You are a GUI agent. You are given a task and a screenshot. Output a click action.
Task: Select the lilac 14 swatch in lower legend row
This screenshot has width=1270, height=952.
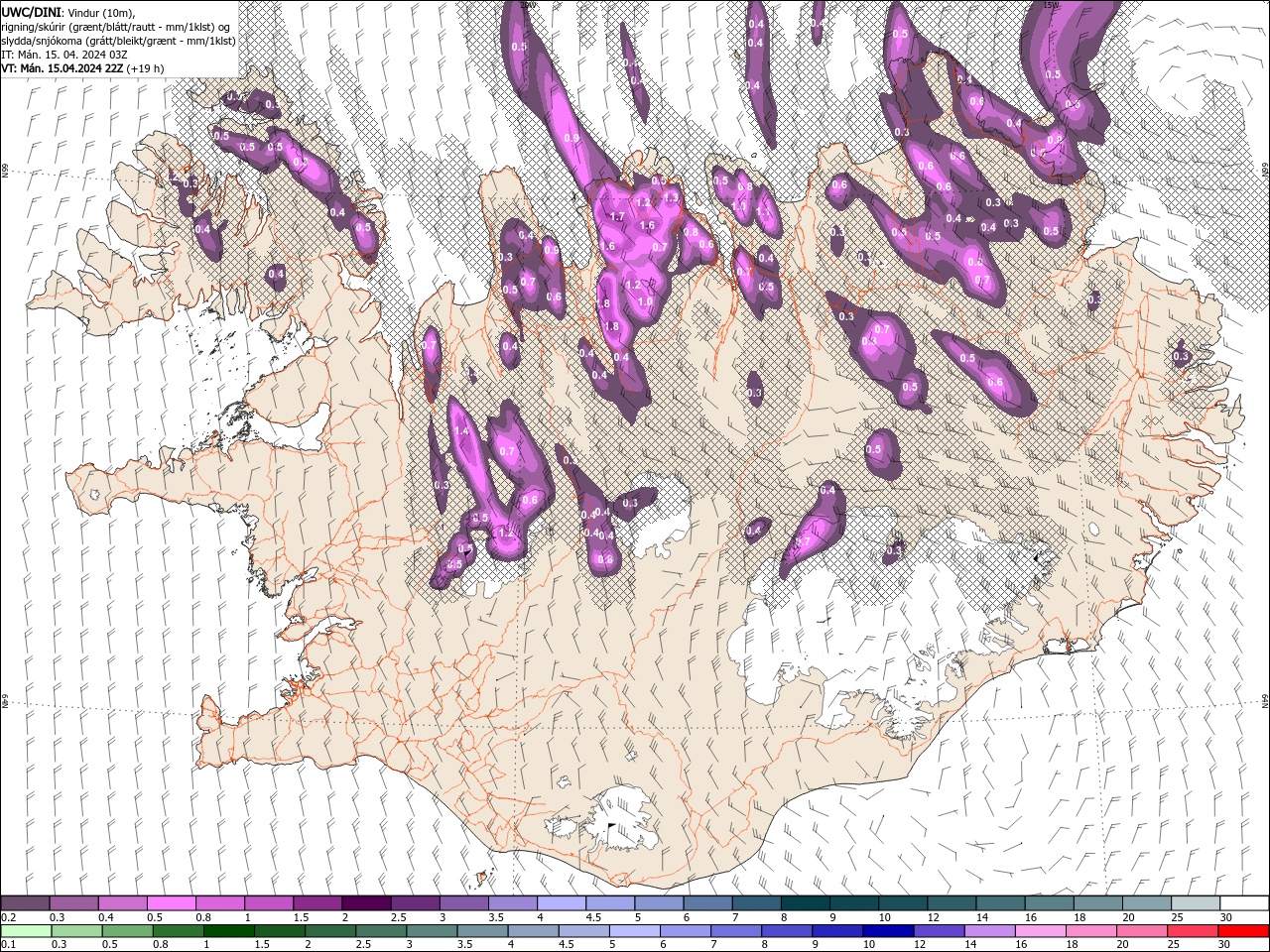989,931
